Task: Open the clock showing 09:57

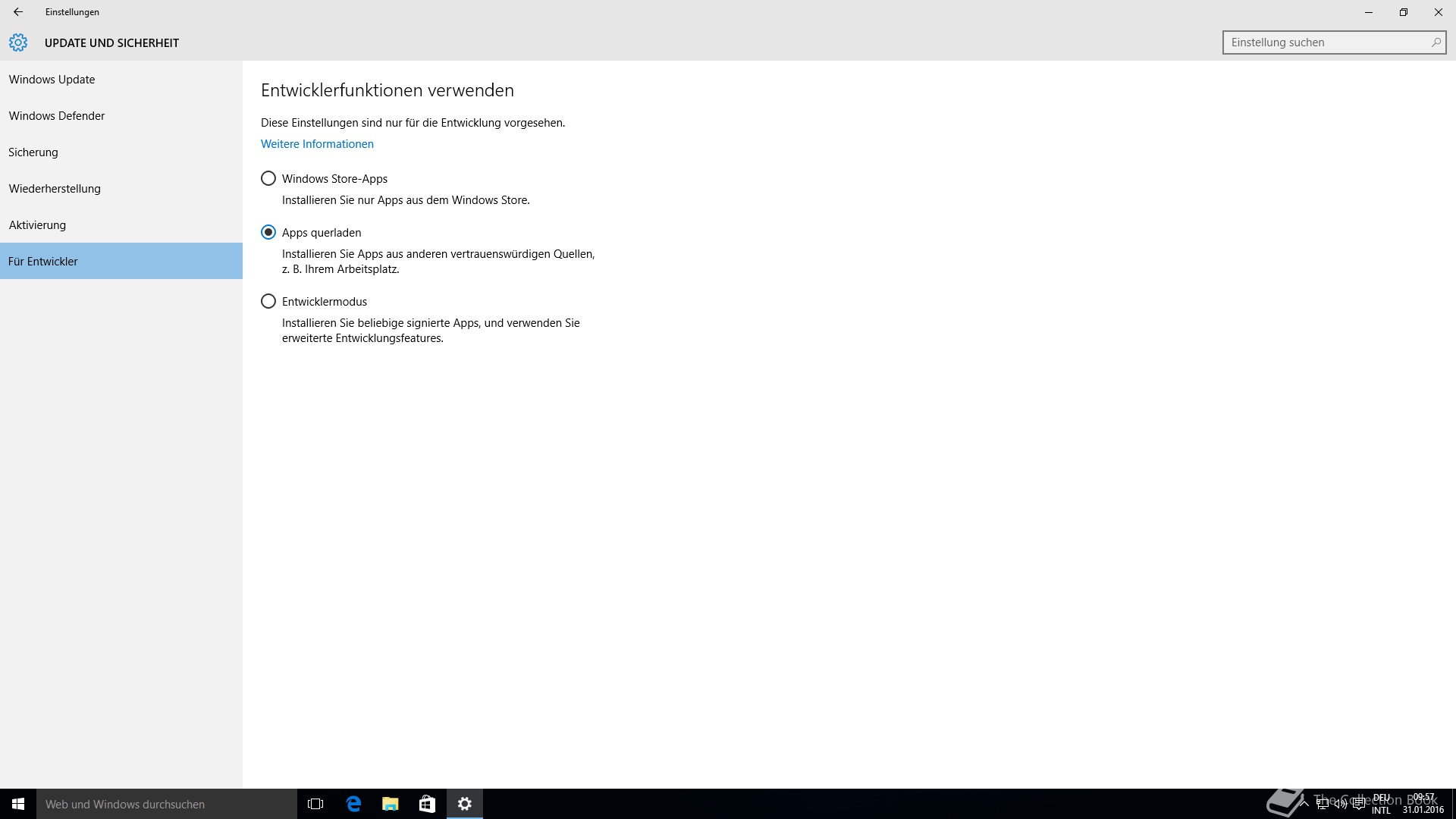Action: tap(1423, 804)
